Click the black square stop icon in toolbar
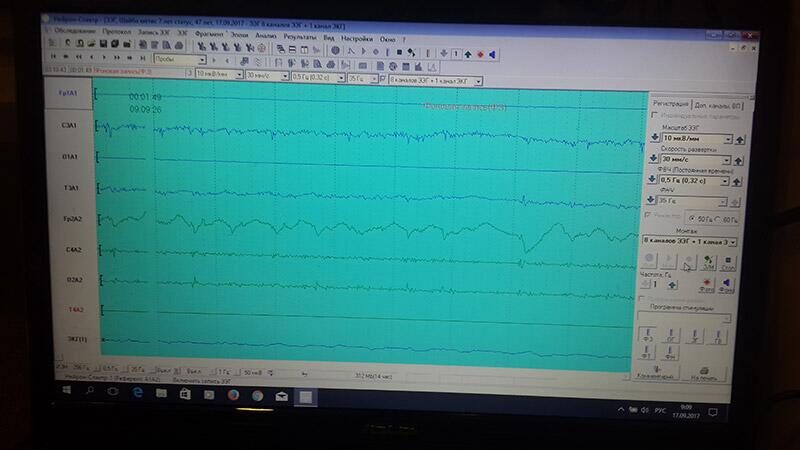This screenshot has width=800, height=450. point(399,52)
